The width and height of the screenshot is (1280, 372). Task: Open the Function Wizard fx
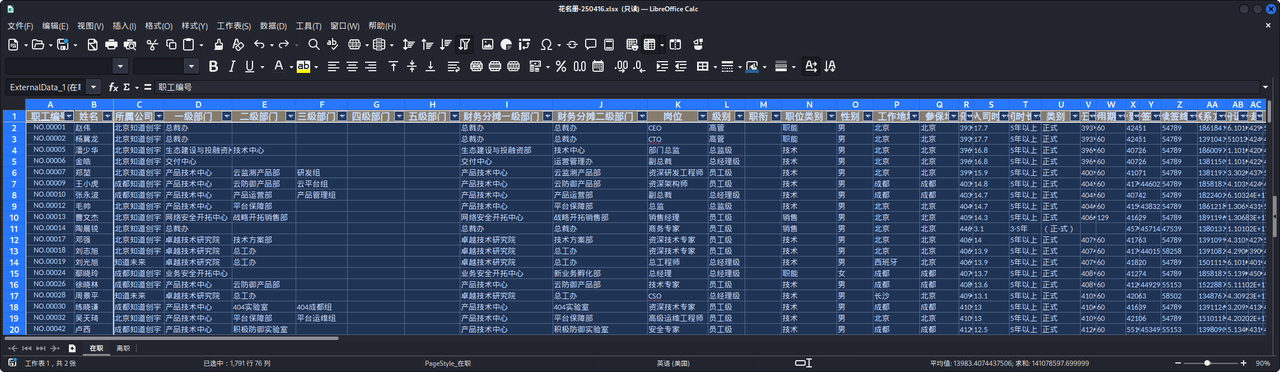[x=113, y=87]
